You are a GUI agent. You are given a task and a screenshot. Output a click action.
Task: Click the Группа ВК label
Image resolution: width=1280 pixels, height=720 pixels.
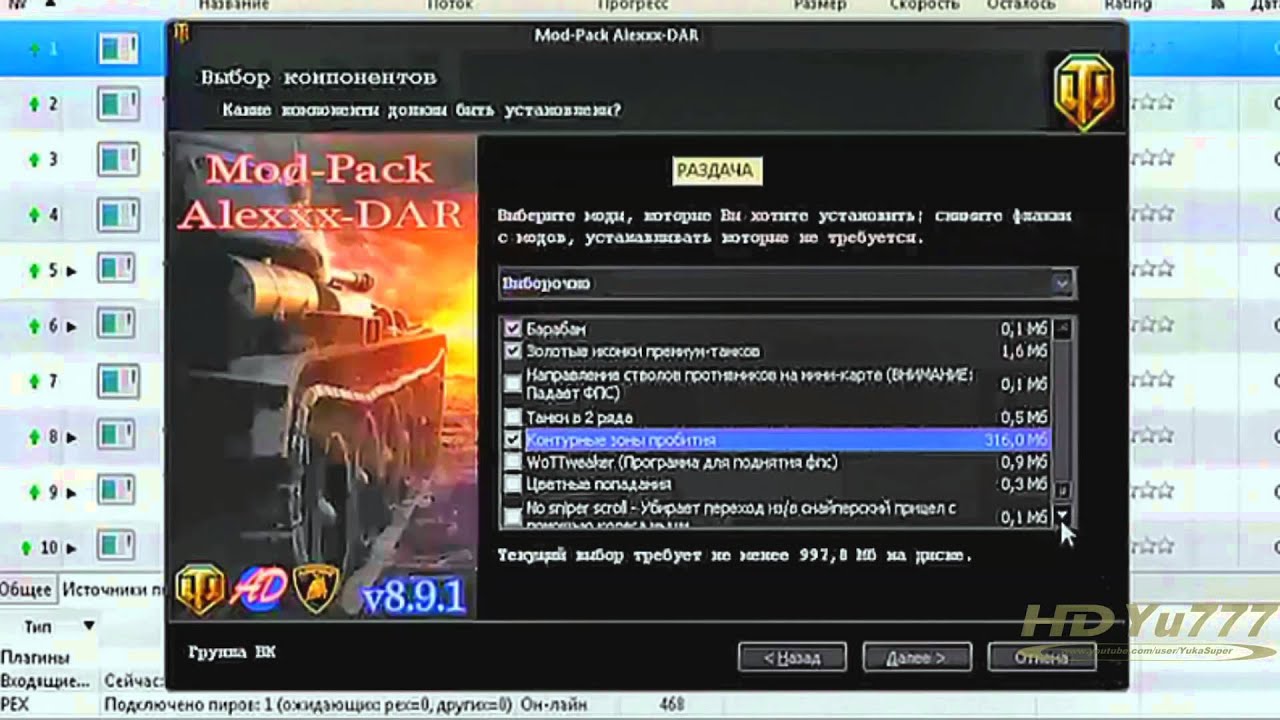tap(231, 652)
